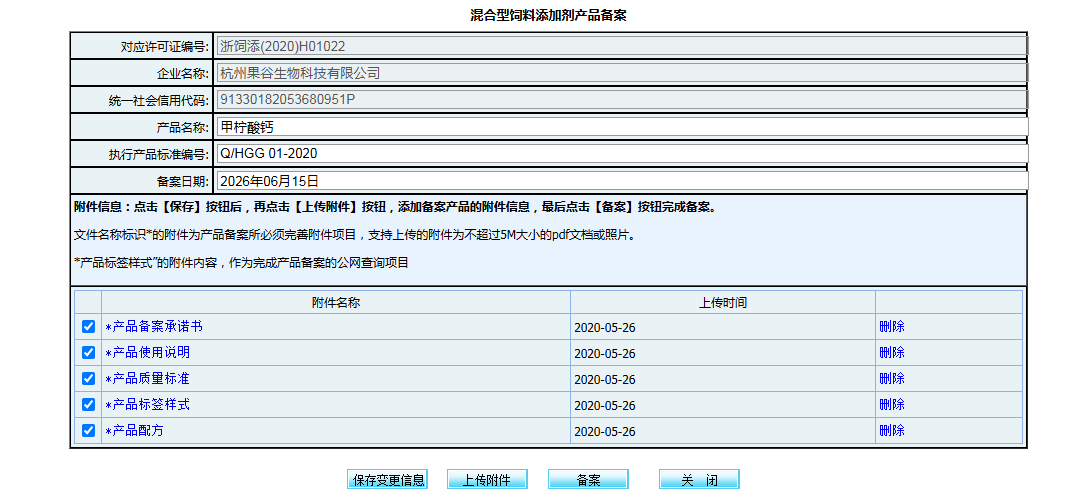Select the 统一社会信用代码 field
Screen dimensions: 1069x503
(622, 100)
